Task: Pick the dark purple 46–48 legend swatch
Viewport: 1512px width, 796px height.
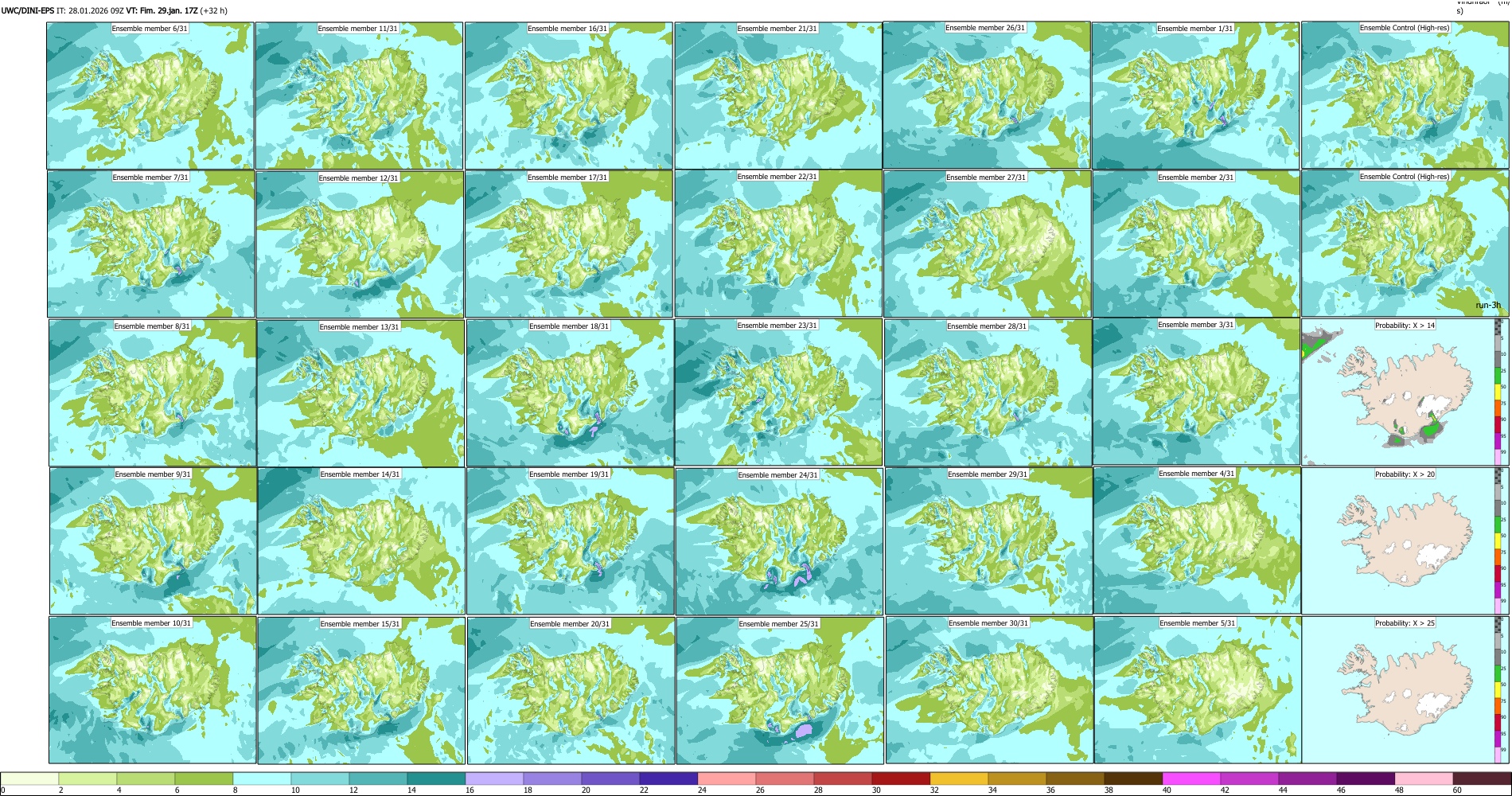Action: click(1366, 779)
